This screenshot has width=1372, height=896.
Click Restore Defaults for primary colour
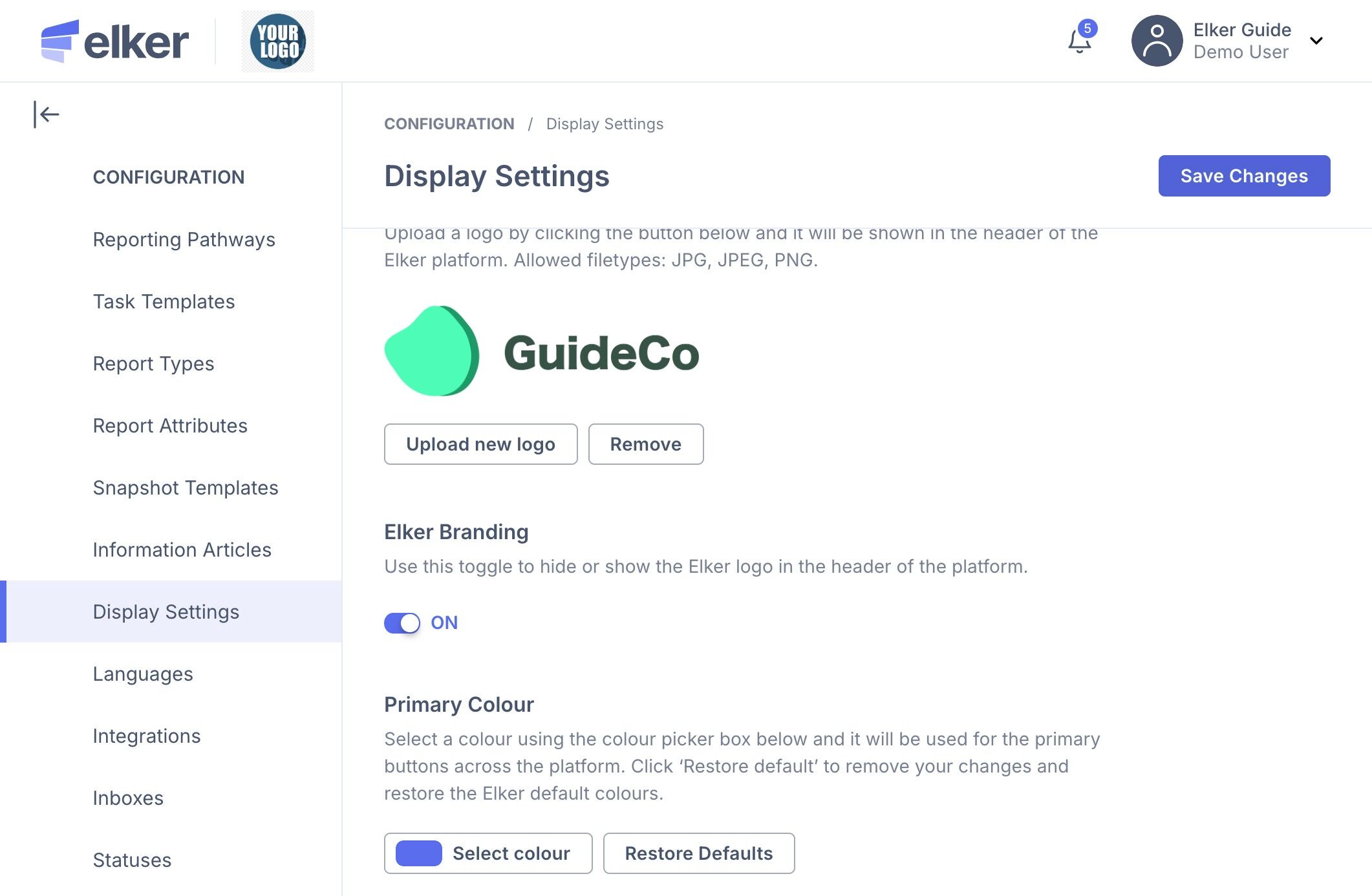pos(698,853)
